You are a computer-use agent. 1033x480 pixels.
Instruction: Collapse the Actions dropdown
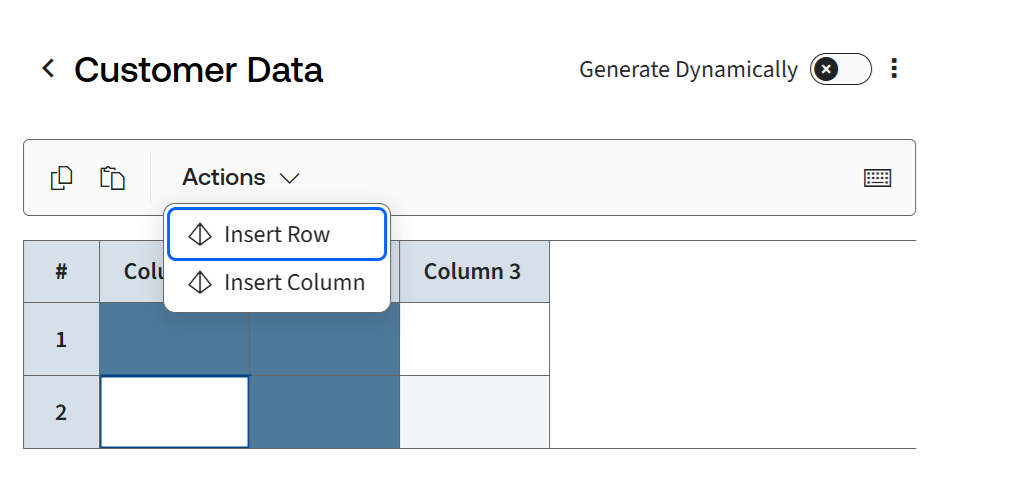point(241,178)
